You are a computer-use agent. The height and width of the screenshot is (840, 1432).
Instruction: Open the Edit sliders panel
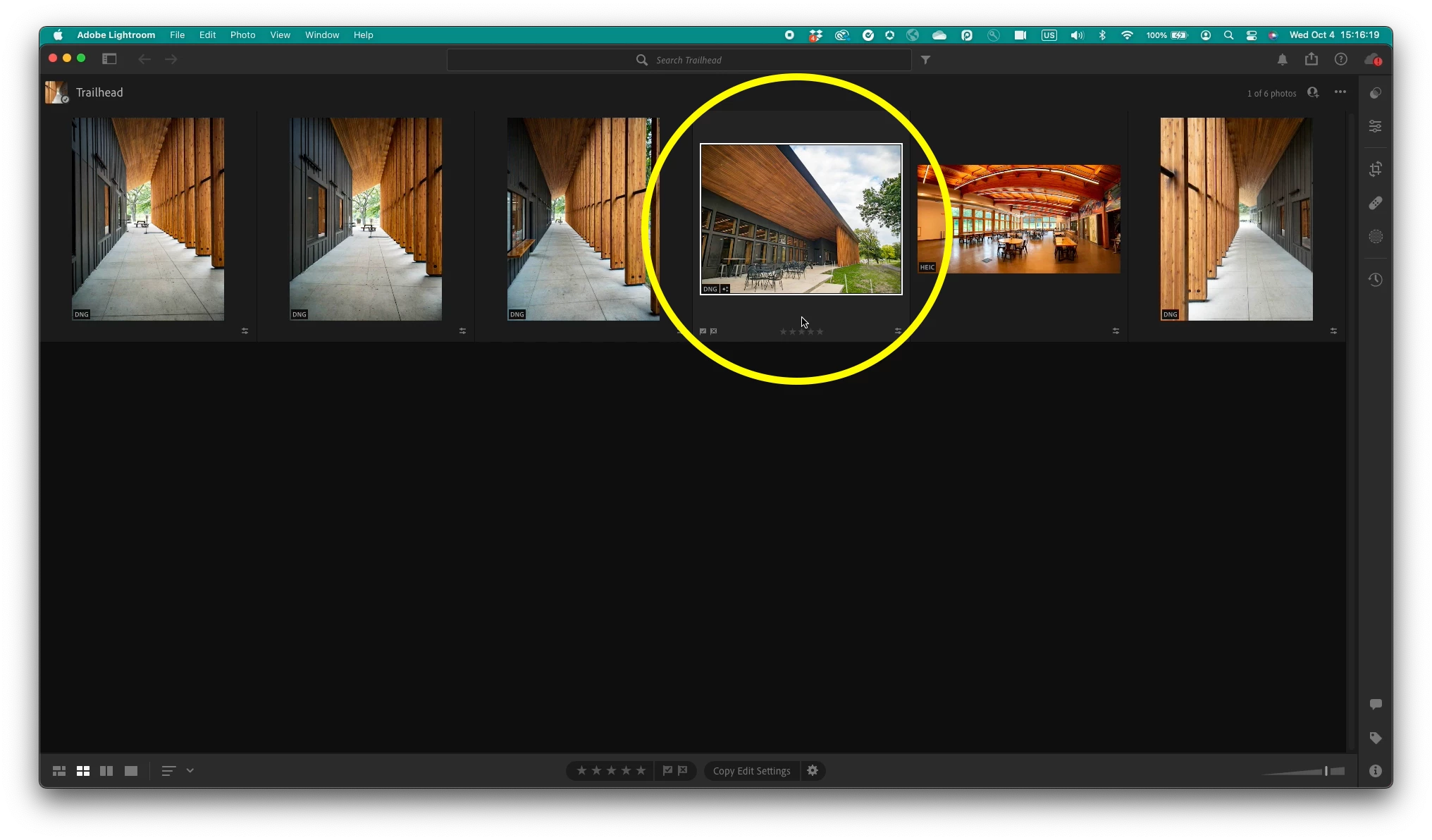coord(1375,126)
